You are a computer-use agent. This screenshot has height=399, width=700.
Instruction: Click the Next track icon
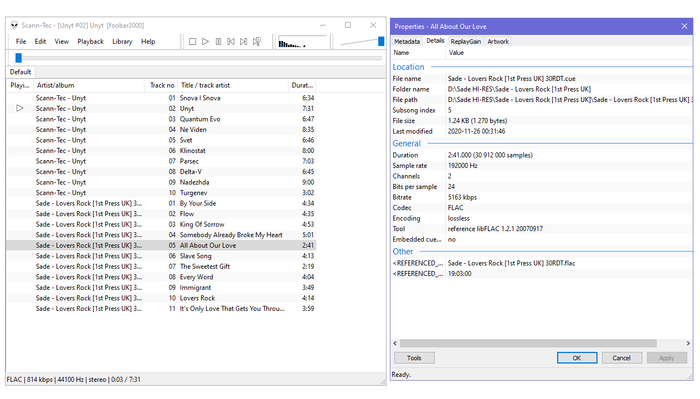[243, 42]
